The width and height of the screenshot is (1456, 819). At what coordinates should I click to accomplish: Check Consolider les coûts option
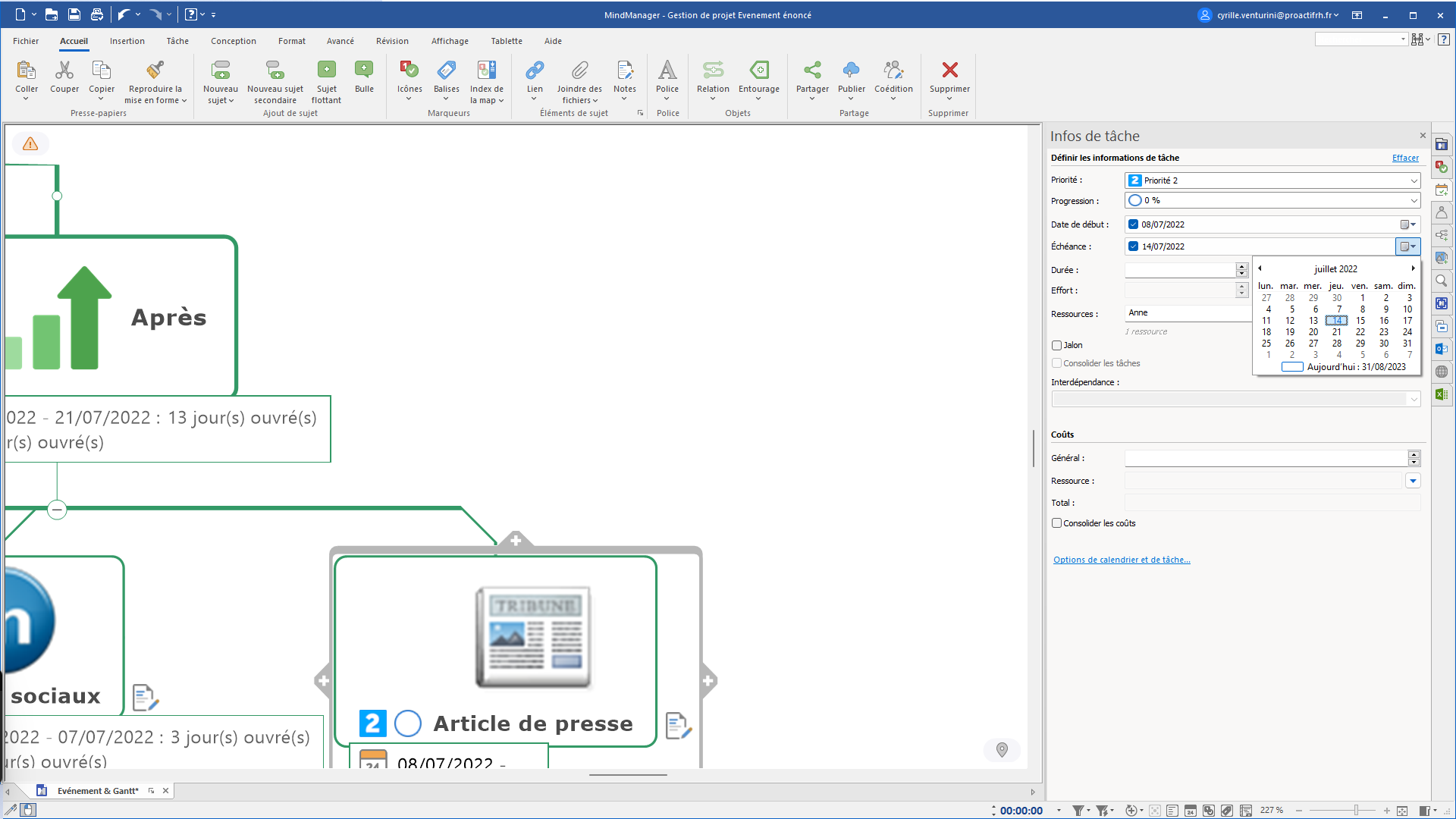(1056, 523)
